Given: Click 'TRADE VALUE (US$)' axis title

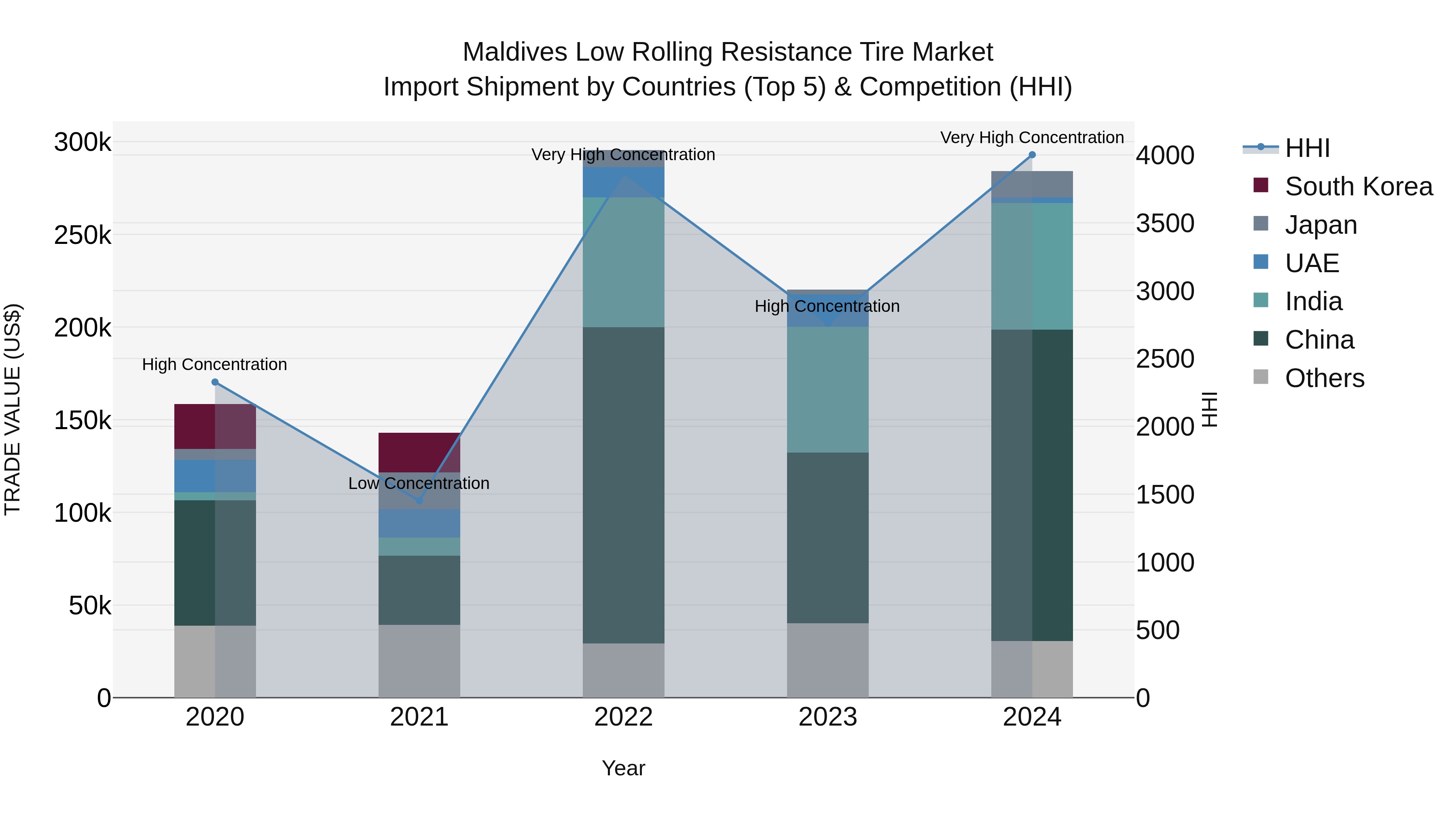Looking at the screenshot, I should pyautogui.click(x=13, y=409).
